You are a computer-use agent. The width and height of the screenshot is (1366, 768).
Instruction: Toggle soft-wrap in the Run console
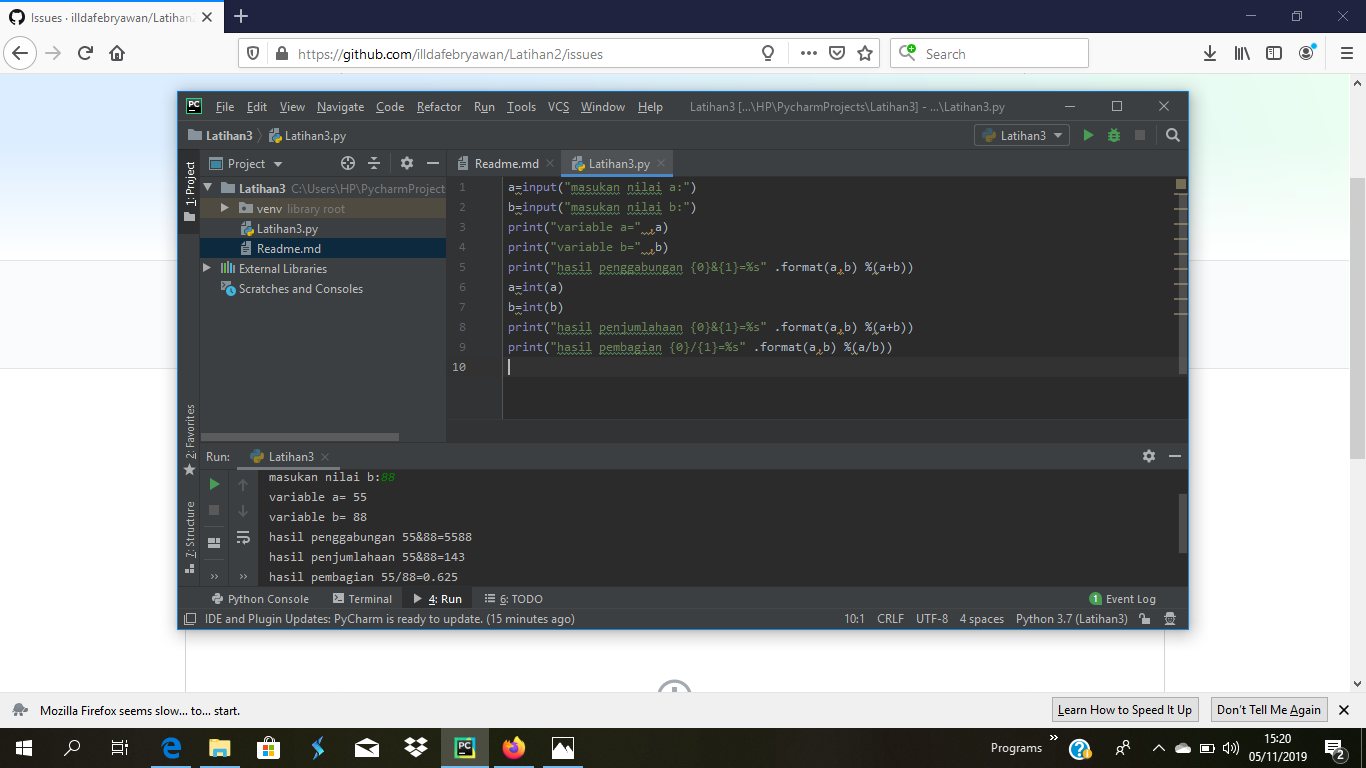[243, 538]
